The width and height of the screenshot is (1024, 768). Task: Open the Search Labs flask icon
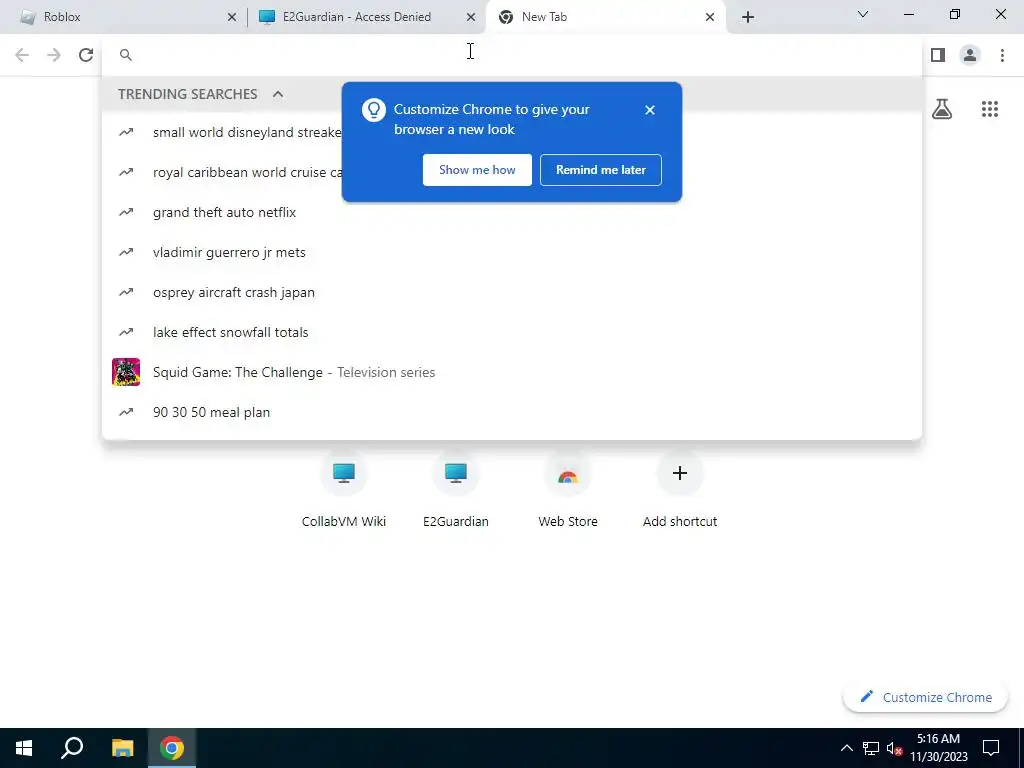[x=942, y=109]
